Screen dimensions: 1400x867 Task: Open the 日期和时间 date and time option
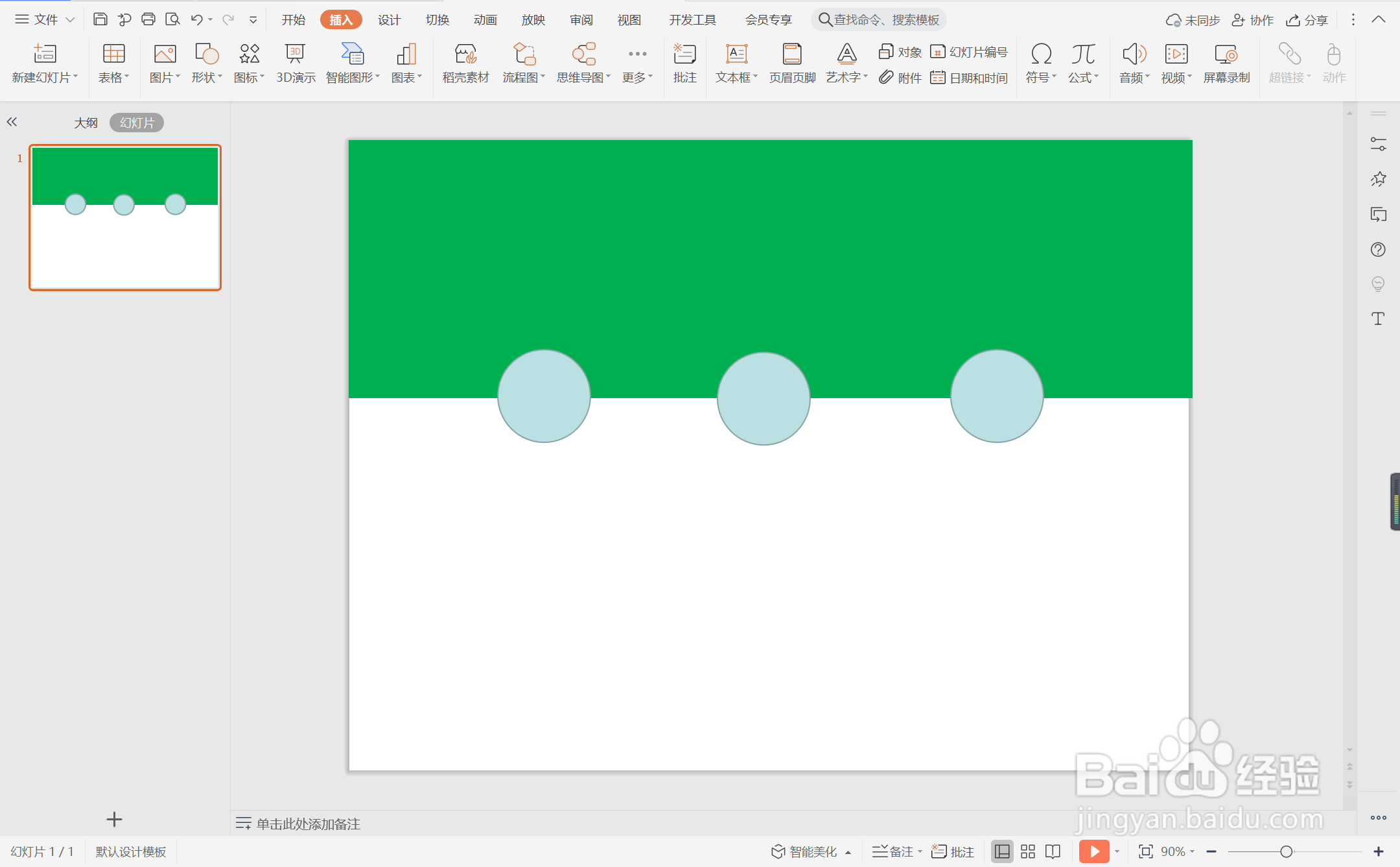(x=970, y=78)
